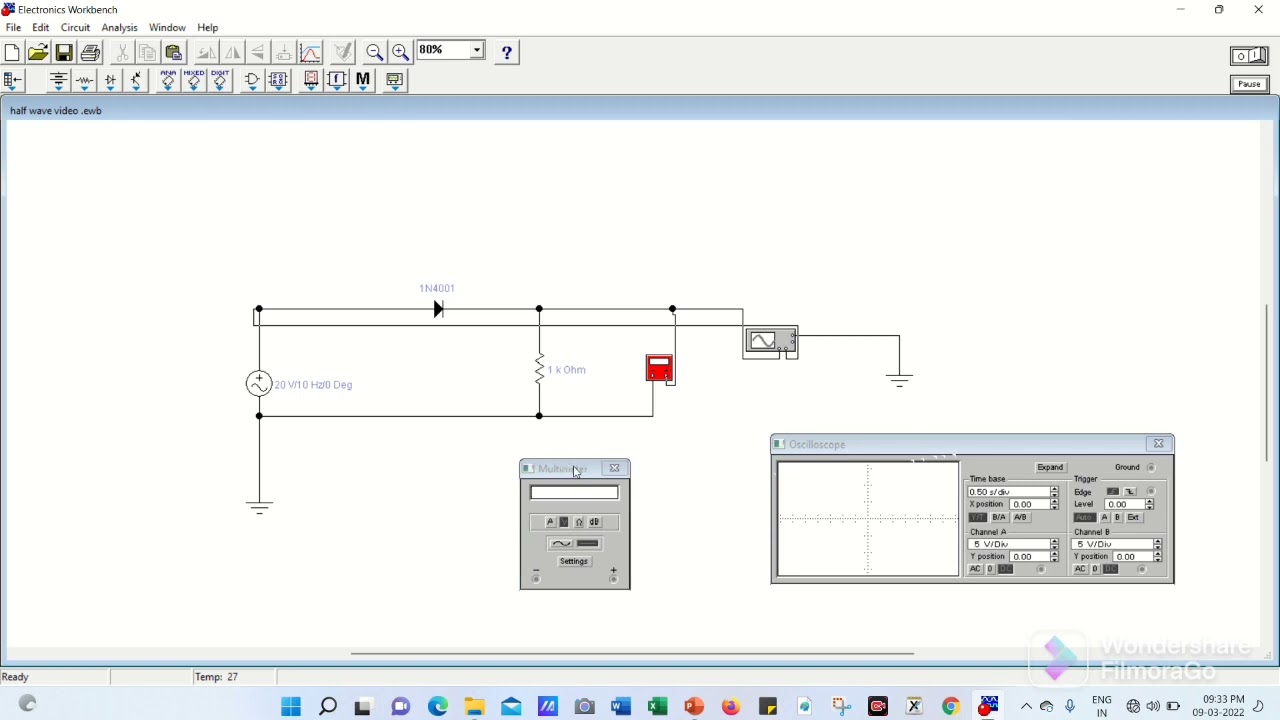Open the Favorites parts bin
1280x720 pixels.
click(14, 81)
